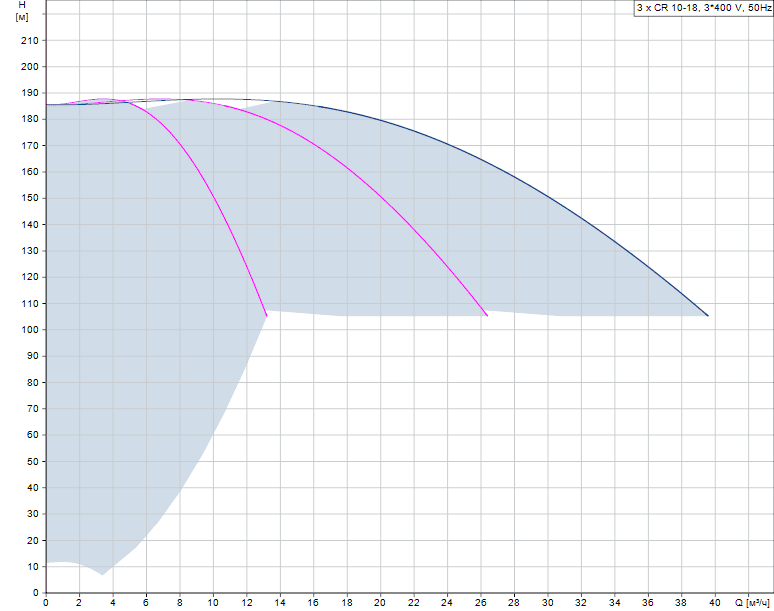Click the 210 value on the head axis
The height and width of the screenshot is (611, 774).
tap(30, 40)
